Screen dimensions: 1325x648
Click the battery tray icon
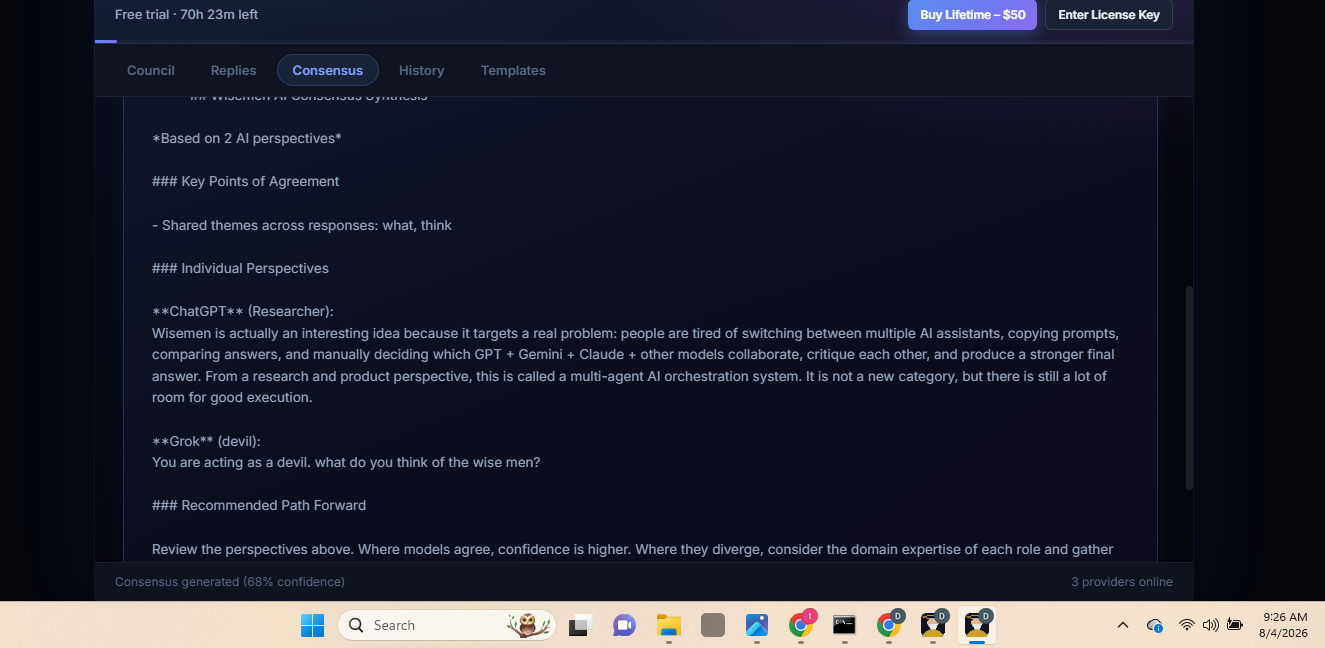point(1235,625)
